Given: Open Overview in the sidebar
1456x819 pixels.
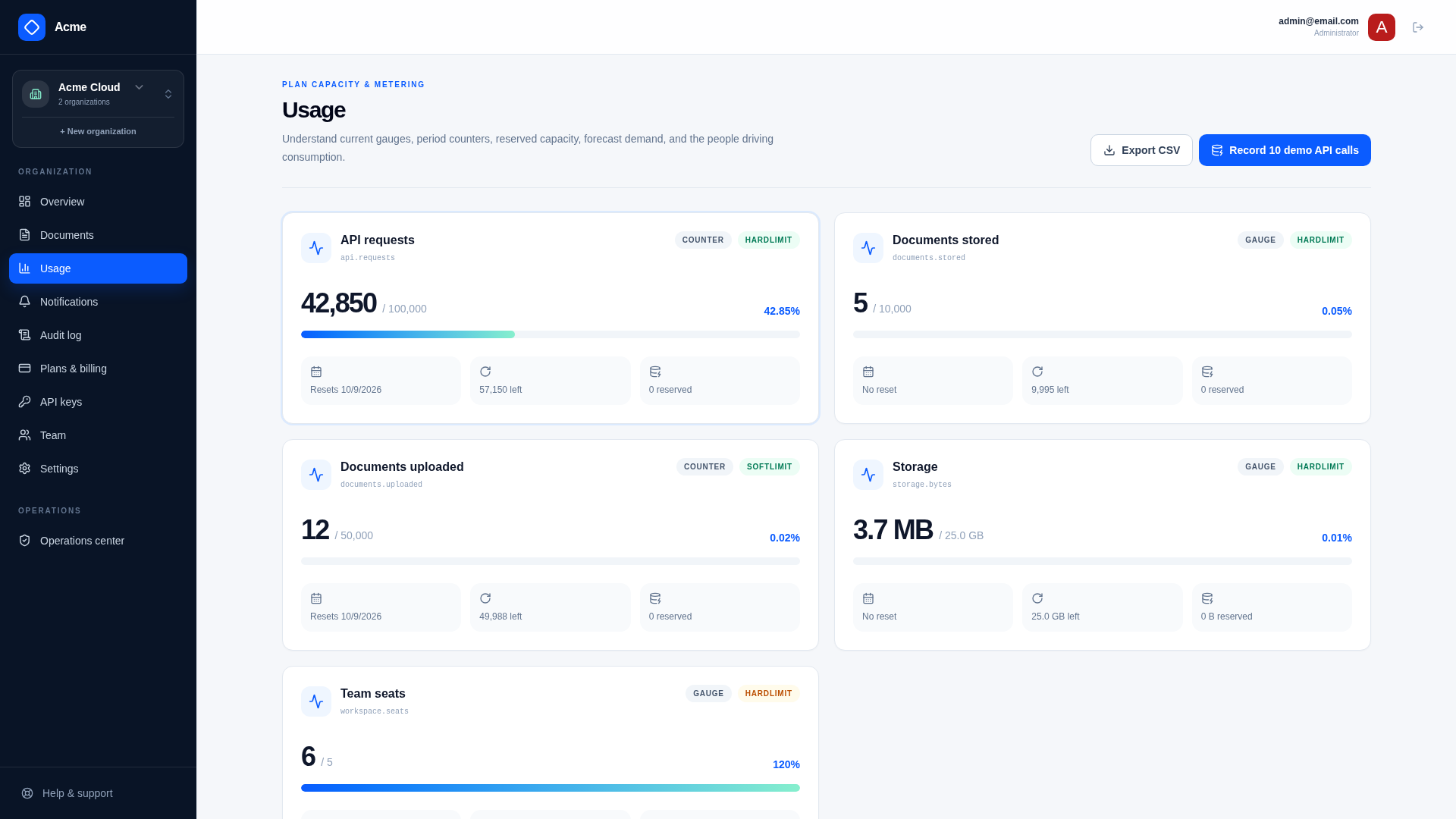Looking at the screenshot, I should (98, 202).
